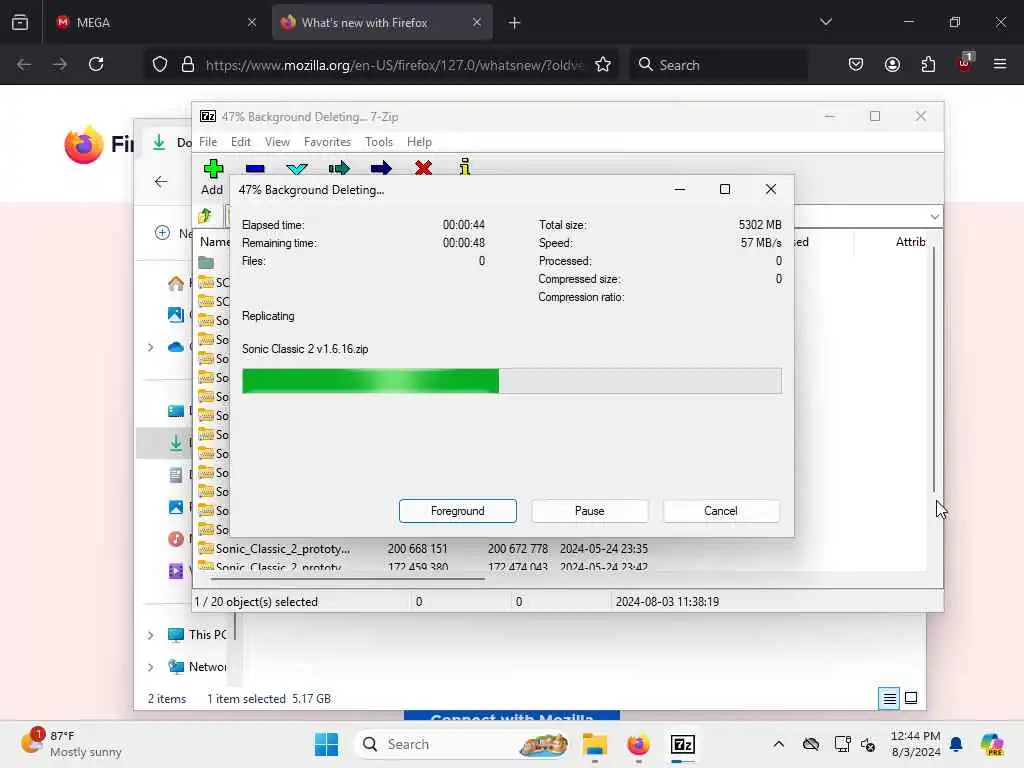This screenshot has width=1024, height=768.
Task: Click the tracking protection shield icon
Action: tap(160, 65)
